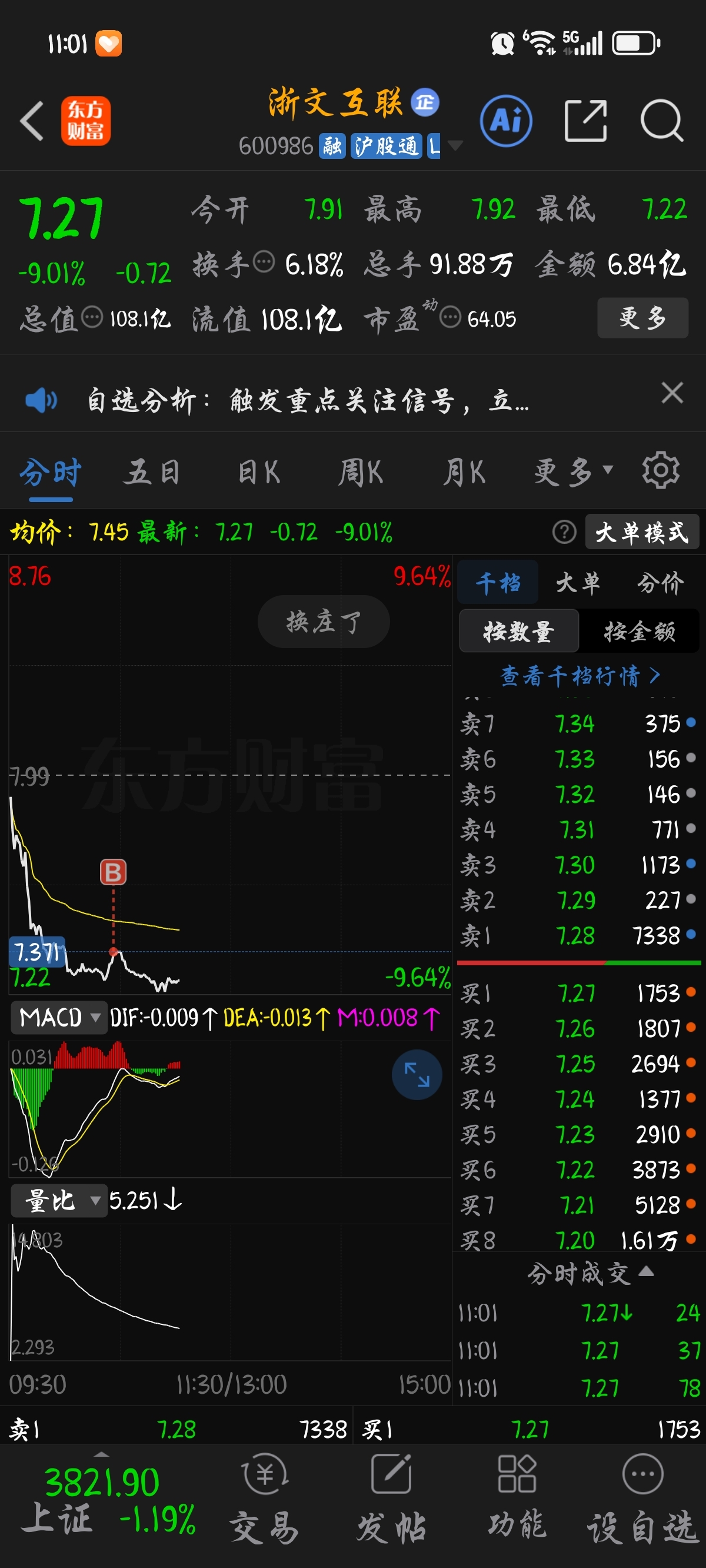Expand the stock tags dropdown arrow

coord(455,145)
